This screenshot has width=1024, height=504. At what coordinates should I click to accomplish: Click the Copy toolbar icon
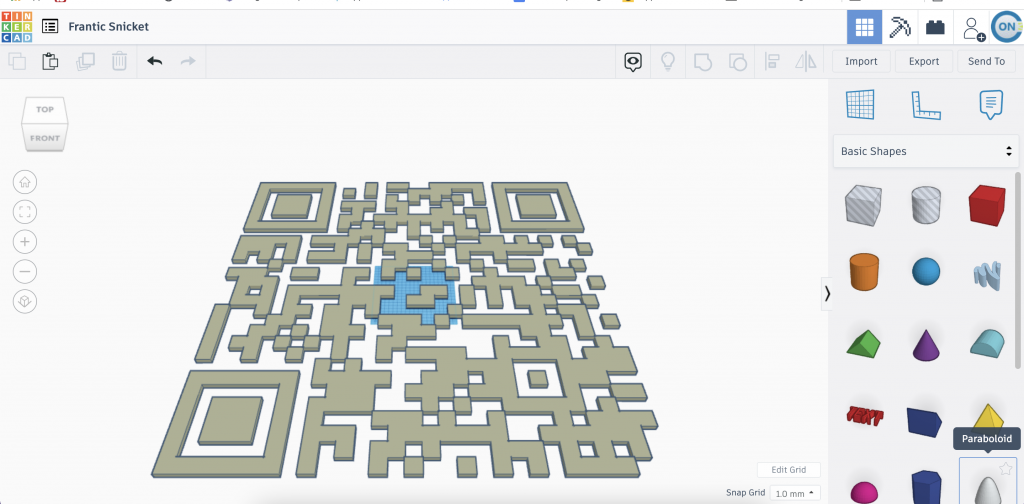pyautogui.click(x=17, y=61)
